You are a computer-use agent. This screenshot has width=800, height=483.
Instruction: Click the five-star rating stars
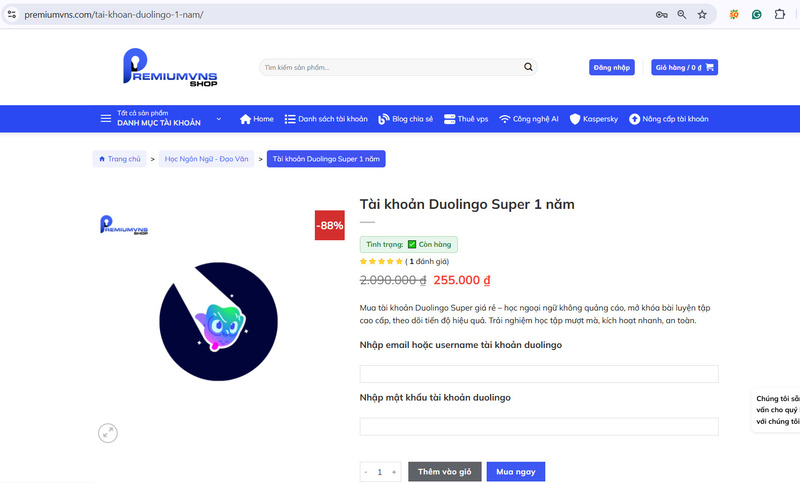click(381, 261)
